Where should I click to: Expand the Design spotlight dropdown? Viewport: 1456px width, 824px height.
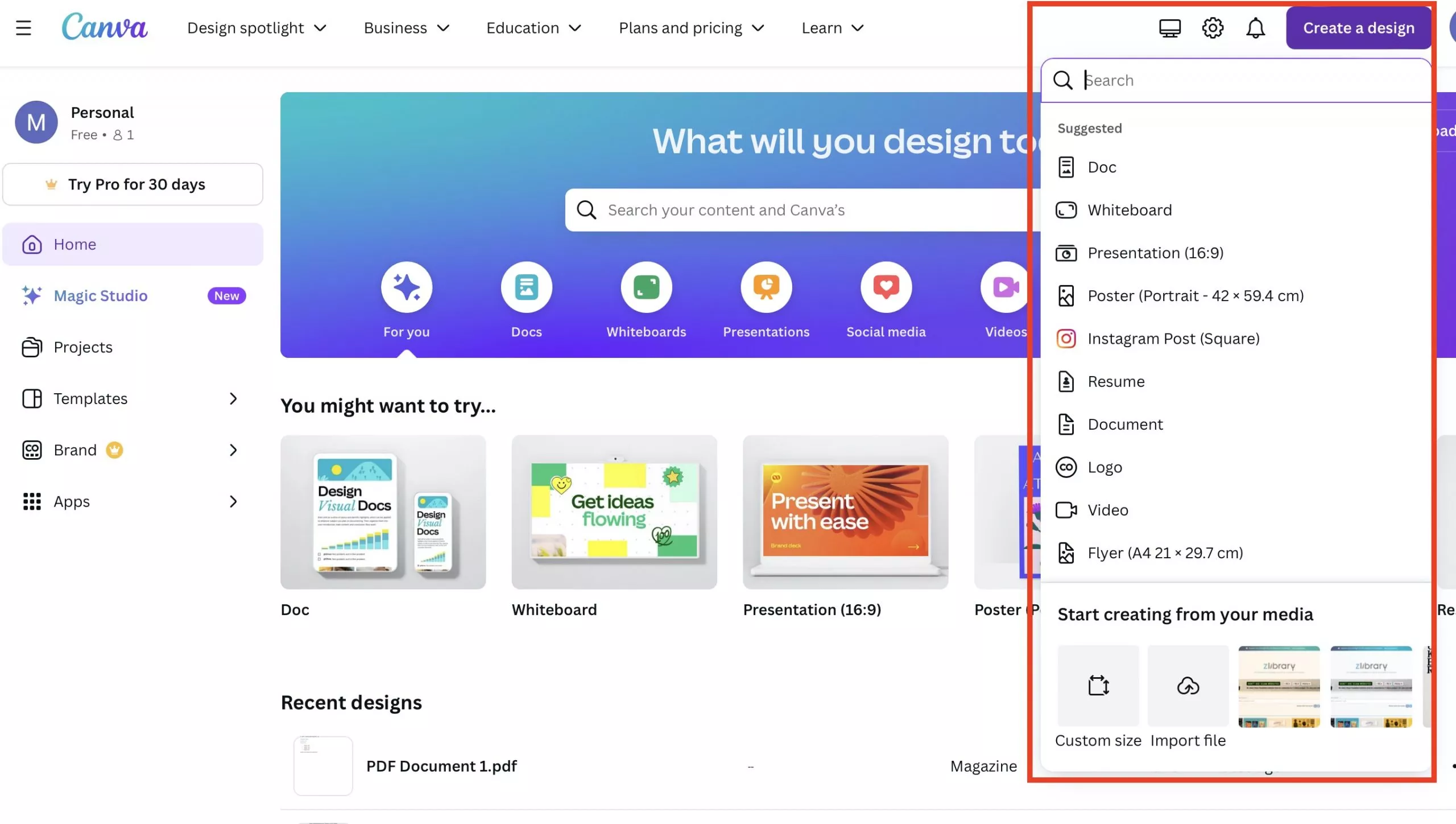coord(257,28)
